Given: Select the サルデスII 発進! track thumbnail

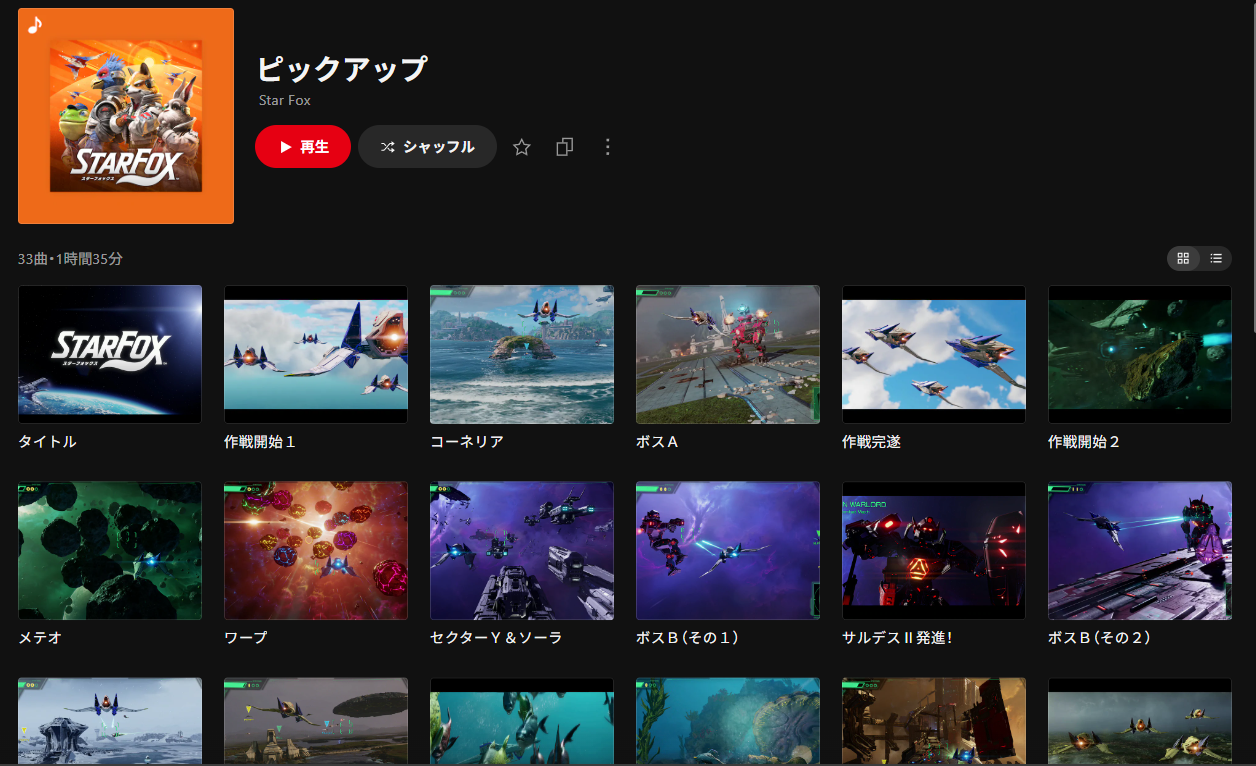Looking at the screenshot, I should (x=934, y=550).
